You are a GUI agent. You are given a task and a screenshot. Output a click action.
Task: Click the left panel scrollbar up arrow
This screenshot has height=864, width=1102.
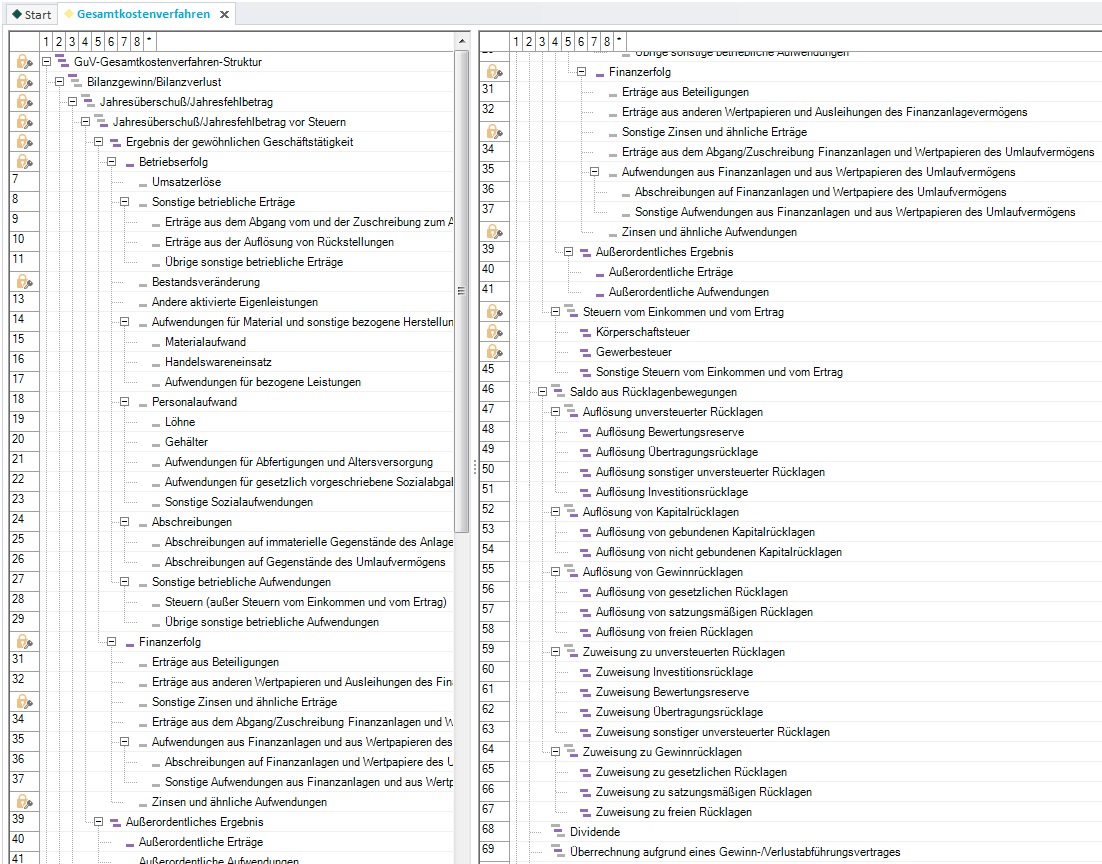462,41
